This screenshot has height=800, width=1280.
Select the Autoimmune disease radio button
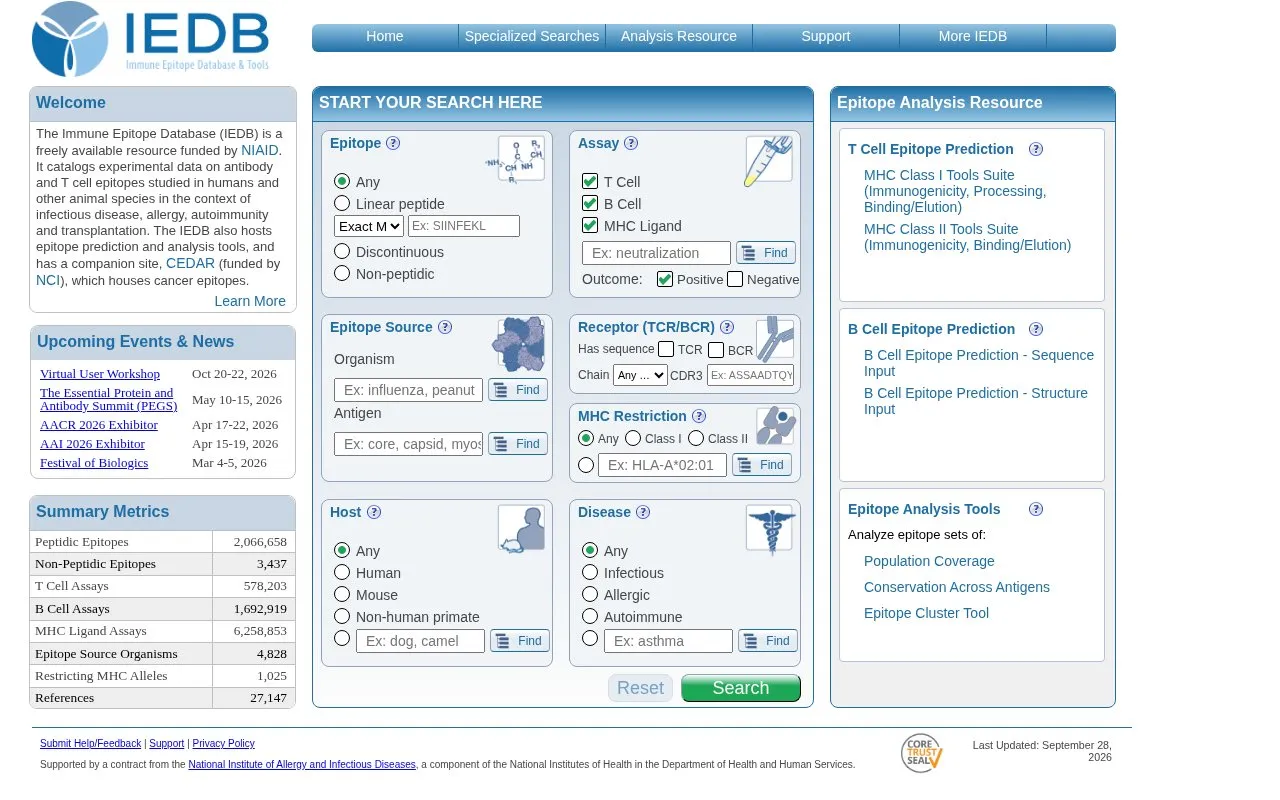pos(590,616)
